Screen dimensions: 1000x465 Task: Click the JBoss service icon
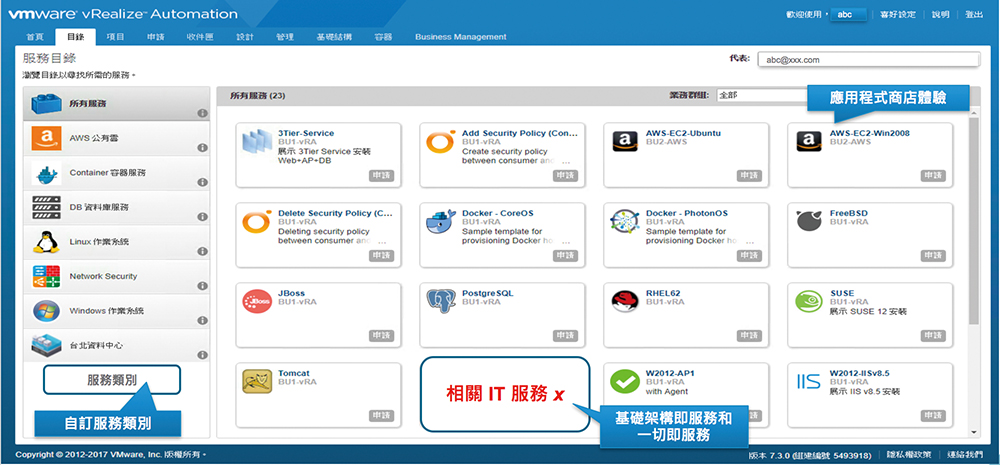pos(258,300)
